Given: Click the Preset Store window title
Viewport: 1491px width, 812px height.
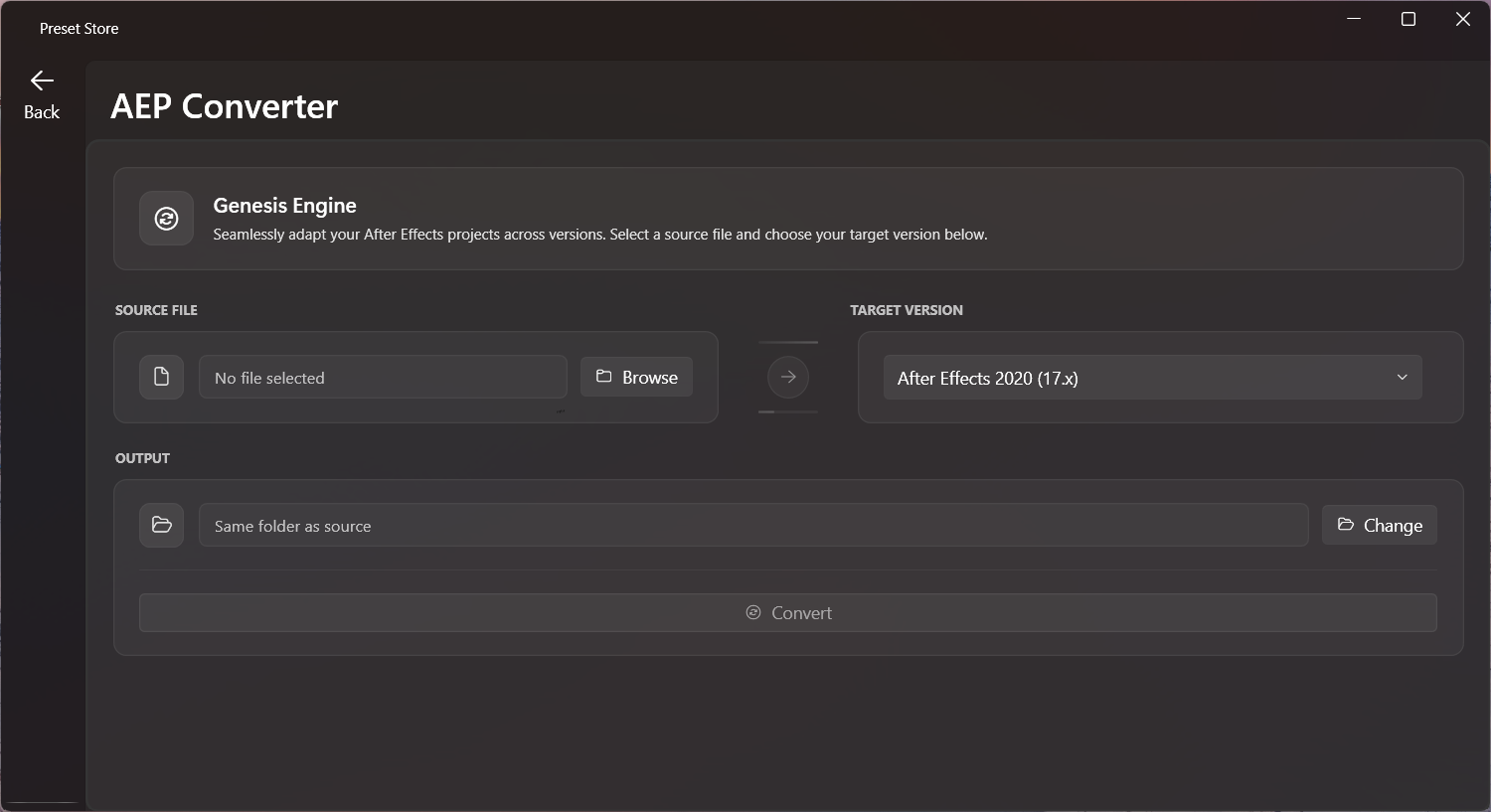Looking at the screenshot, I should (79, 29).
